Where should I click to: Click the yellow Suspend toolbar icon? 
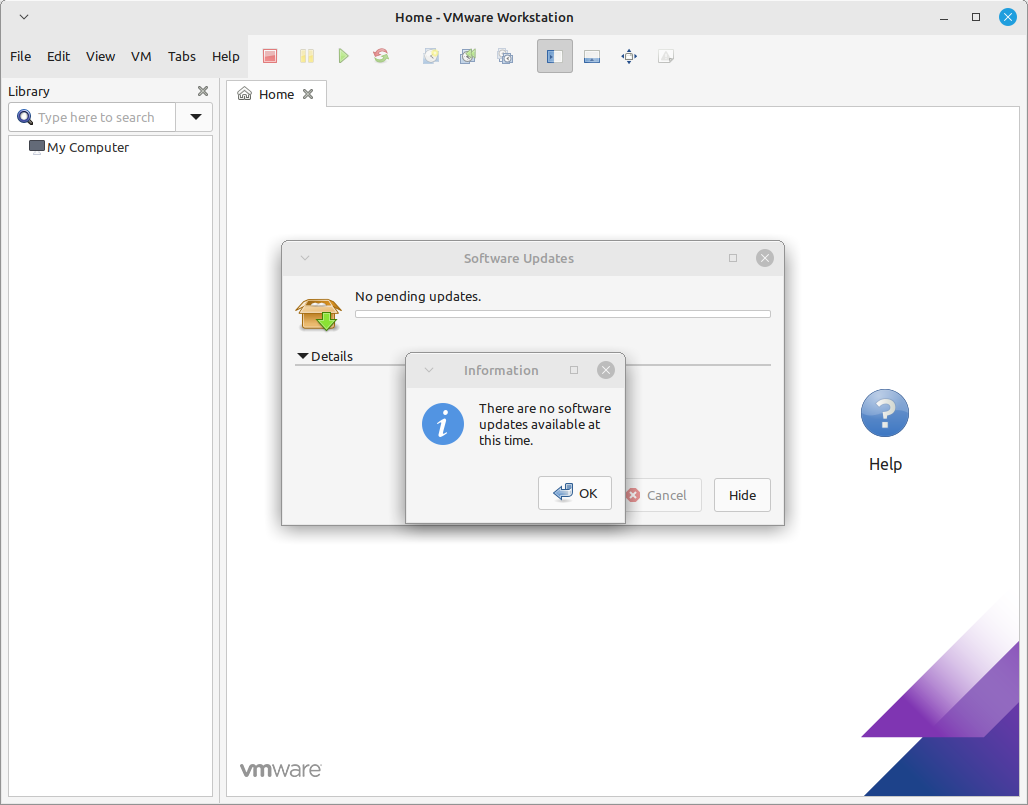click(x=307, y=56)
